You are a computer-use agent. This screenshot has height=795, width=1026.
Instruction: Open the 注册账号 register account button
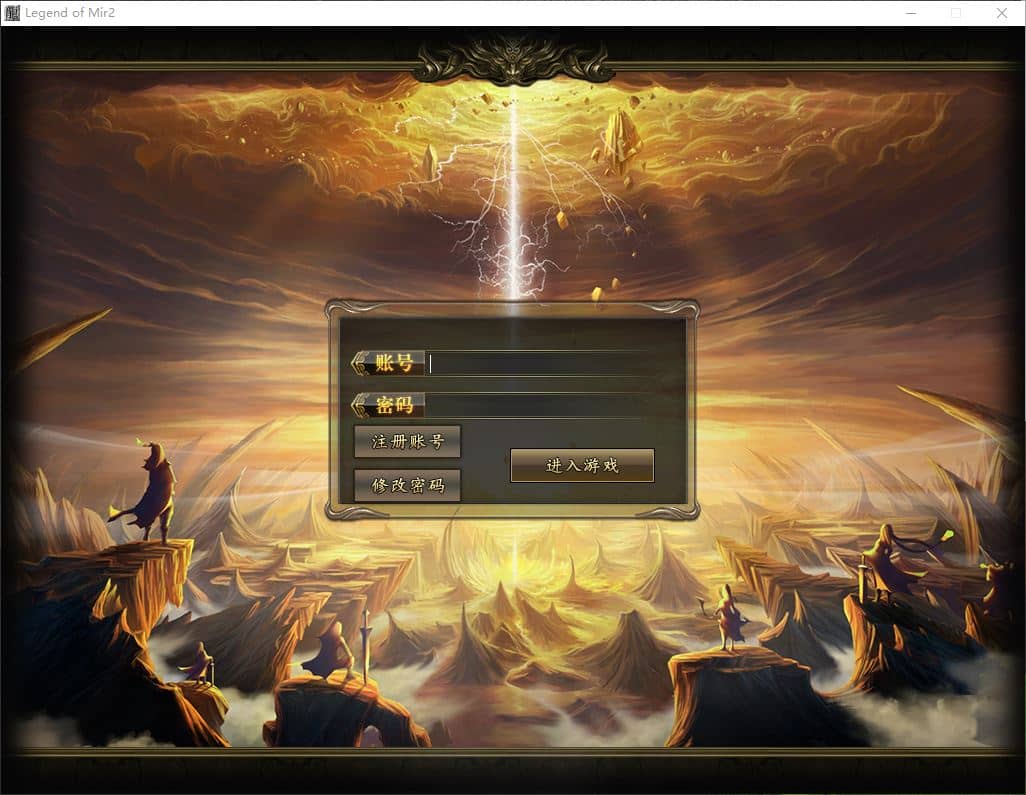pos(408,442)
